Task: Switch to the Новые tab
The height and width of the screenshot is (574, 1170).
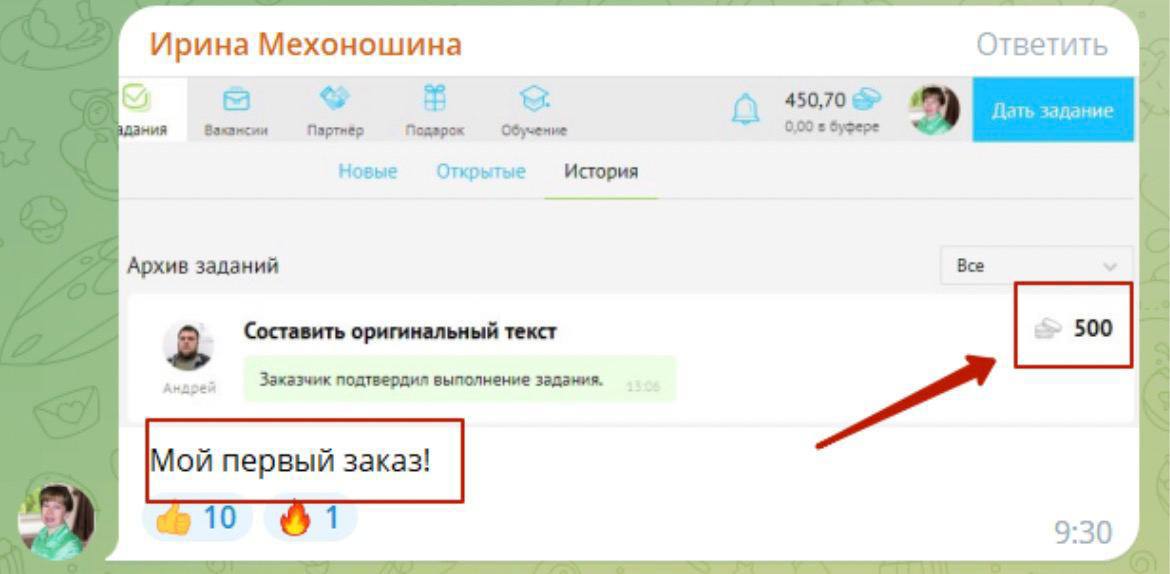Action: [368, 172]
